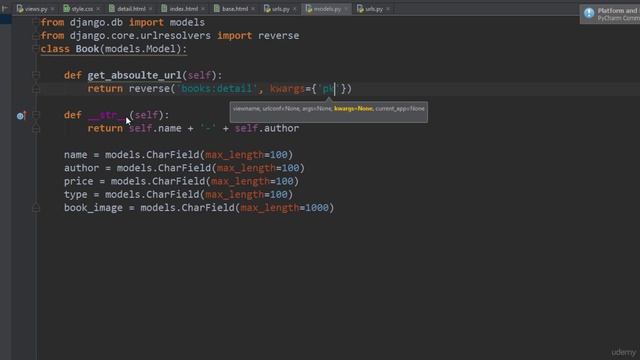Click the style.css file type icon
The height and width of the screenshot is (360, 640).
[67, 9]
